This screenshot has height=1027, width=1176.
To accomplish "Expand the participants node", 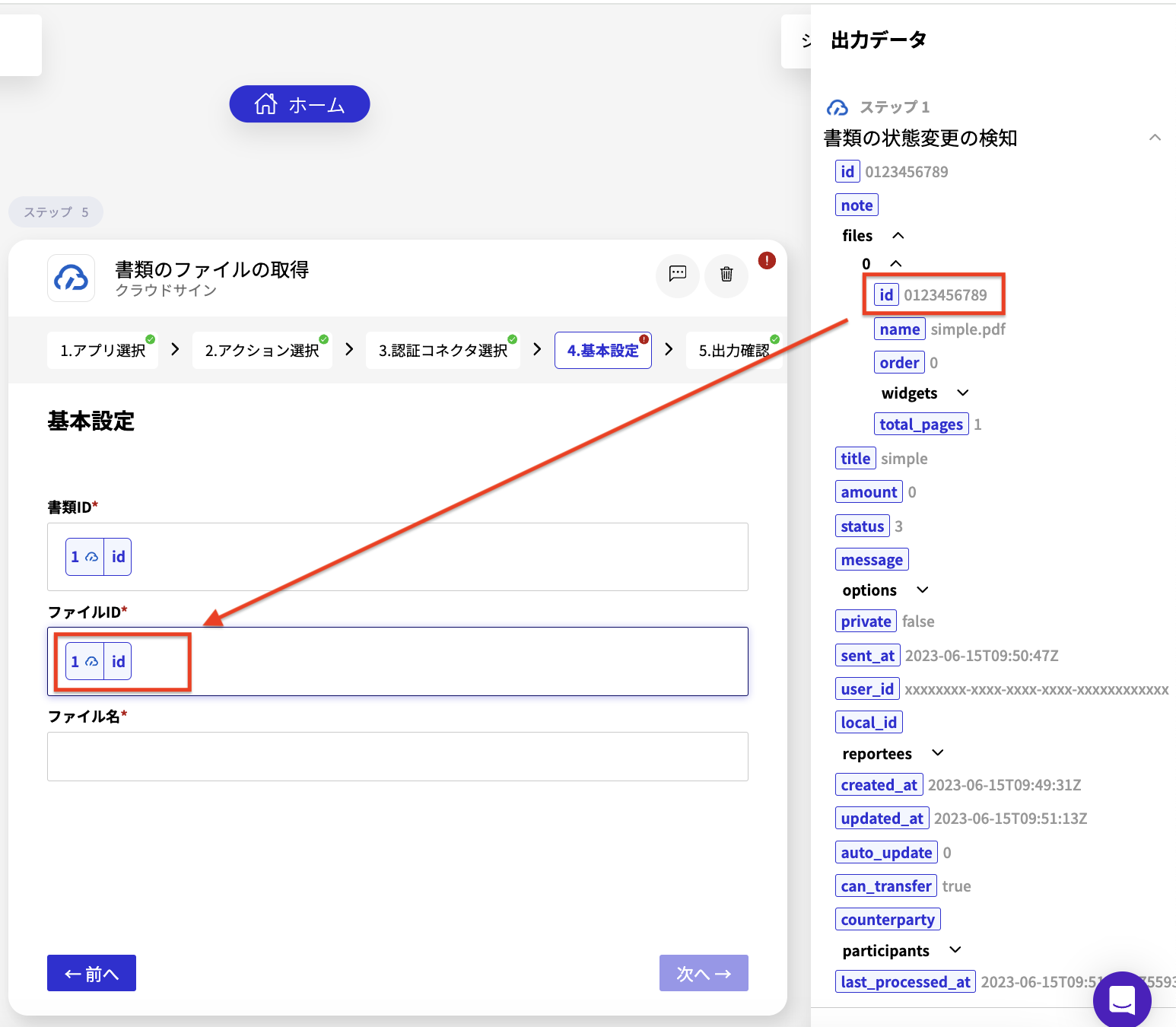I will 955,949.
